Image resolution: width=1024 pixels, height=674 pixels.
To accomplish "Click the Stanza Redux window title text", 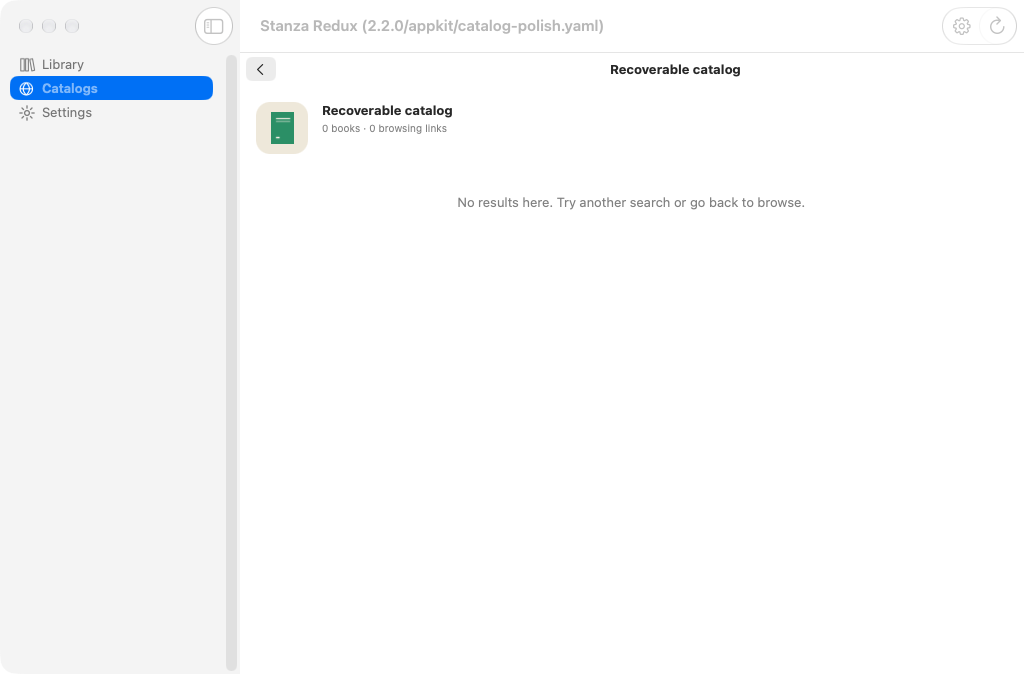I will click(x=432, y=26).
